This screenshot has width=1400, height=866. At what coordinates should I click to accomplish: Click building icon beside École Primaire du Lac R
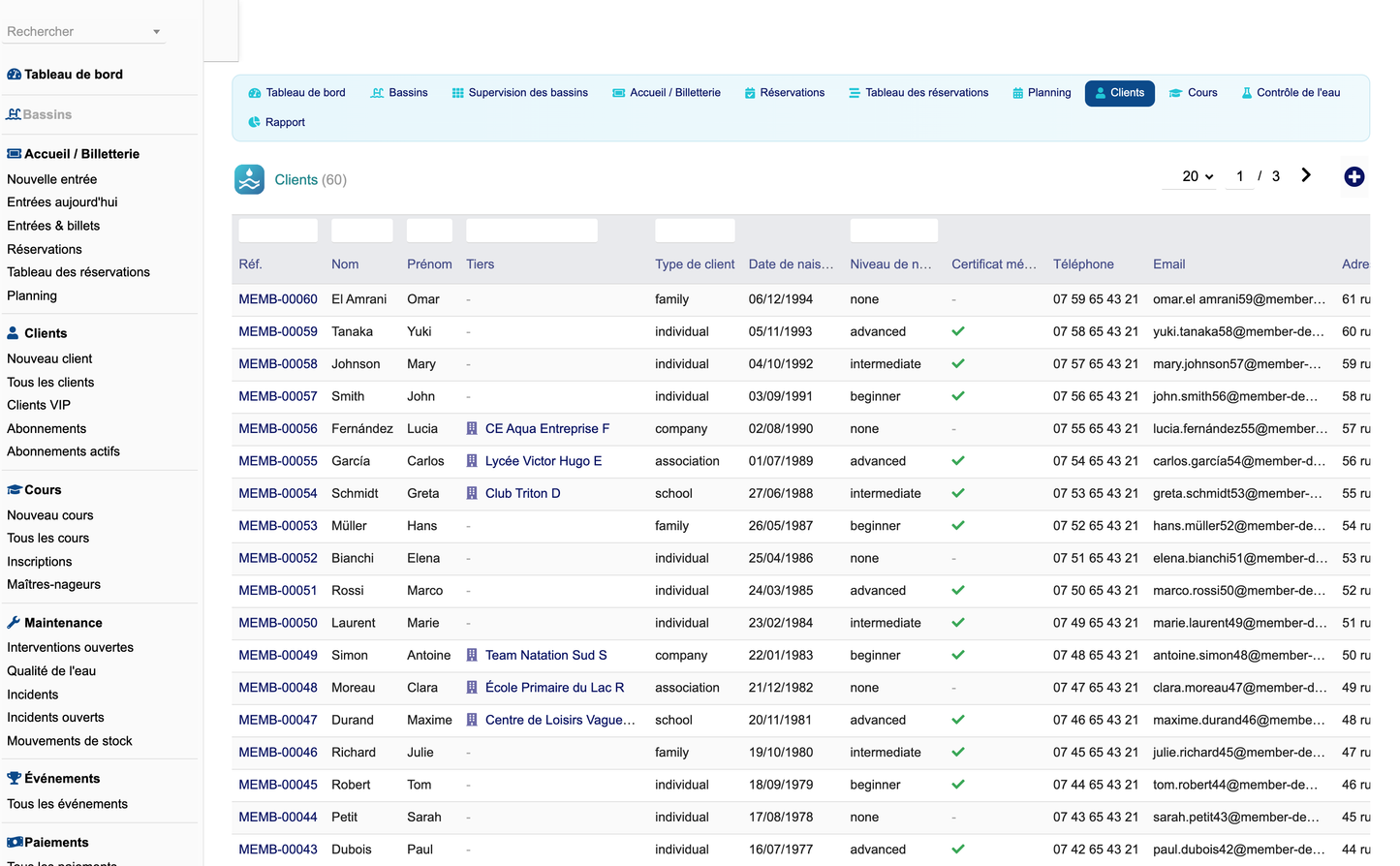click(472, 688)
